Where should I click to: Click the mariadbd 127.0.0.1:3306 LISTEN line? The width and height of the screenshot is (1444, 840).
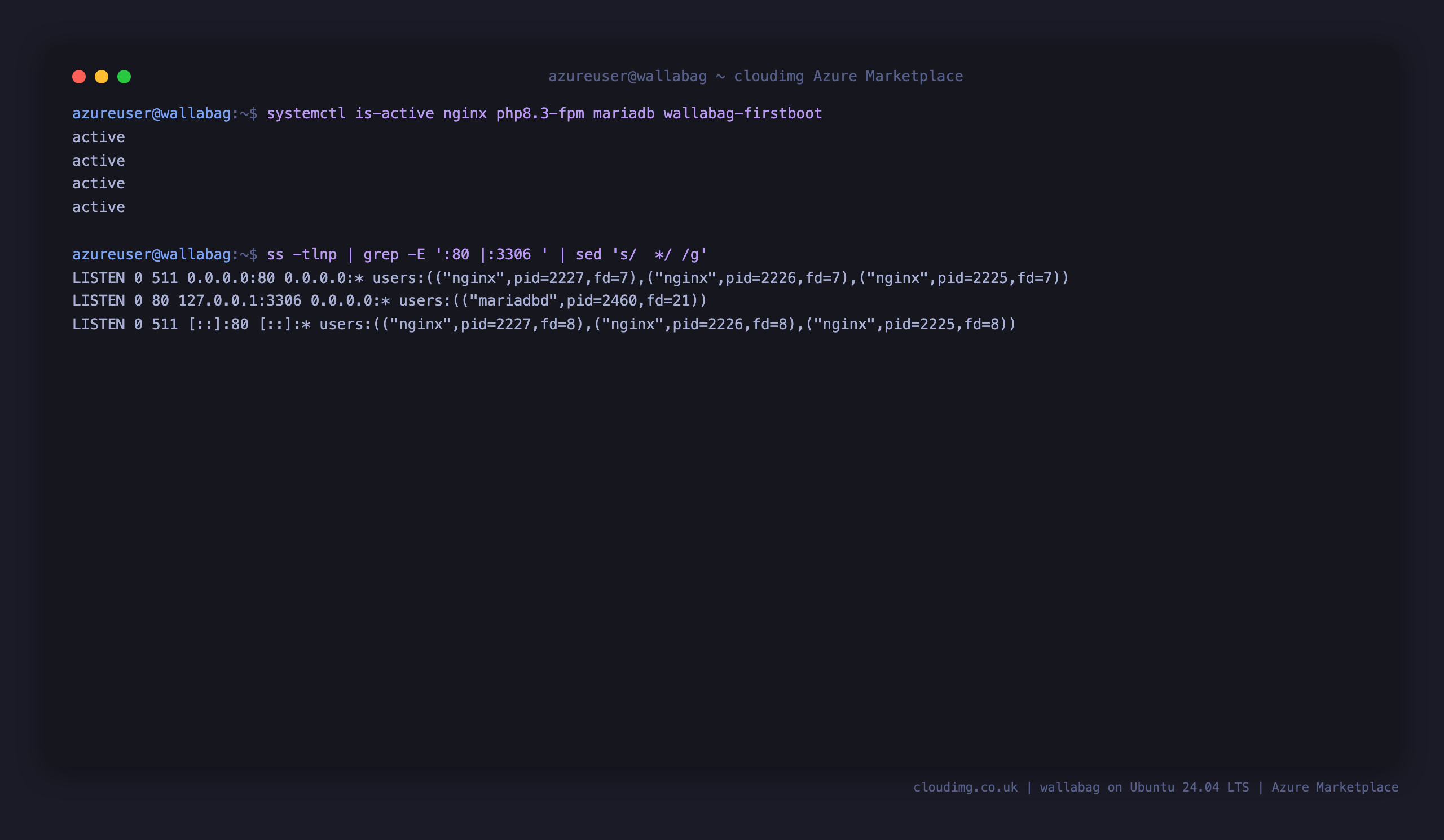pyautogui.click(x=390, y=300)
